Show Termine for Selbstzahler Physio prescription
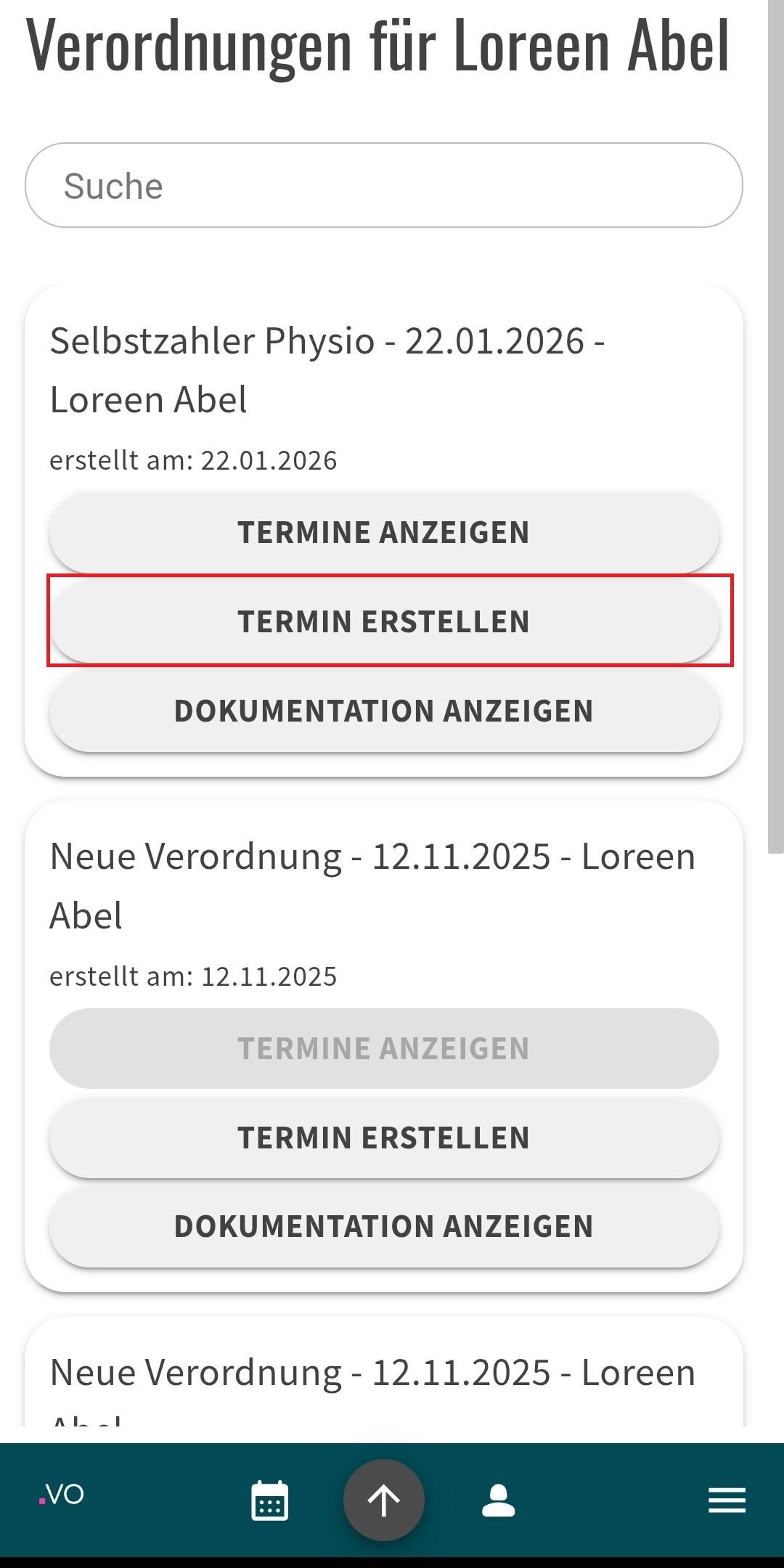 tap(383, 533)
